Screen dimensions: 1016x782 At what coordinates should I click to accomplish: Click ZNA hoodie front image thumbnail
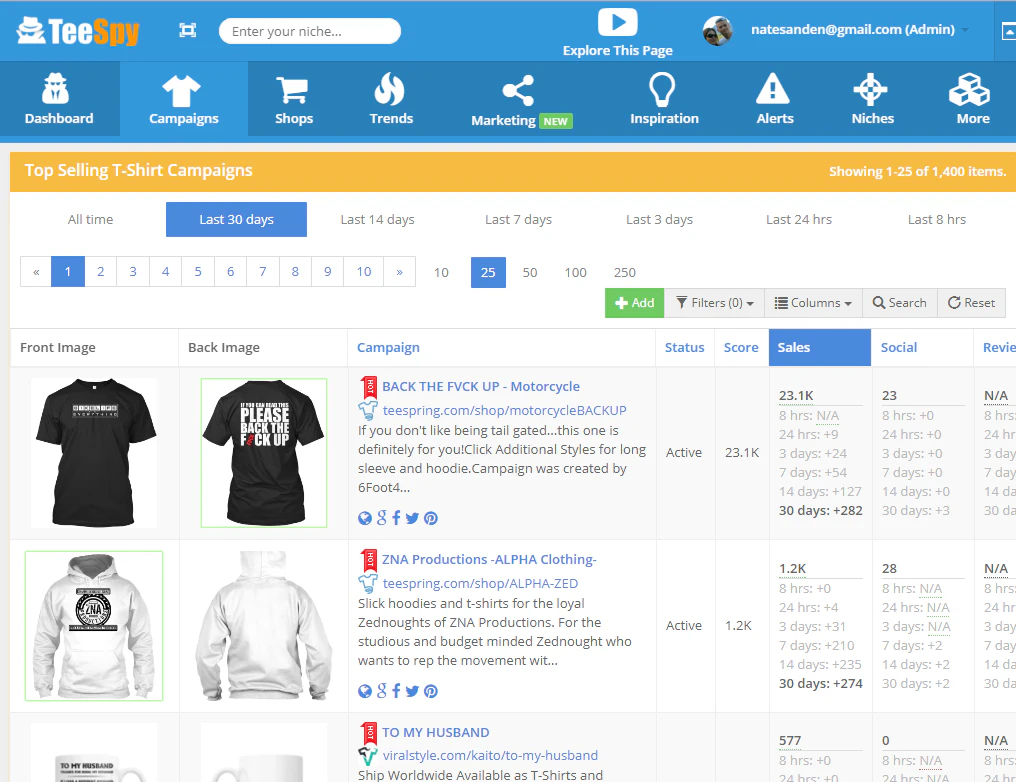[x=94, y=626]
